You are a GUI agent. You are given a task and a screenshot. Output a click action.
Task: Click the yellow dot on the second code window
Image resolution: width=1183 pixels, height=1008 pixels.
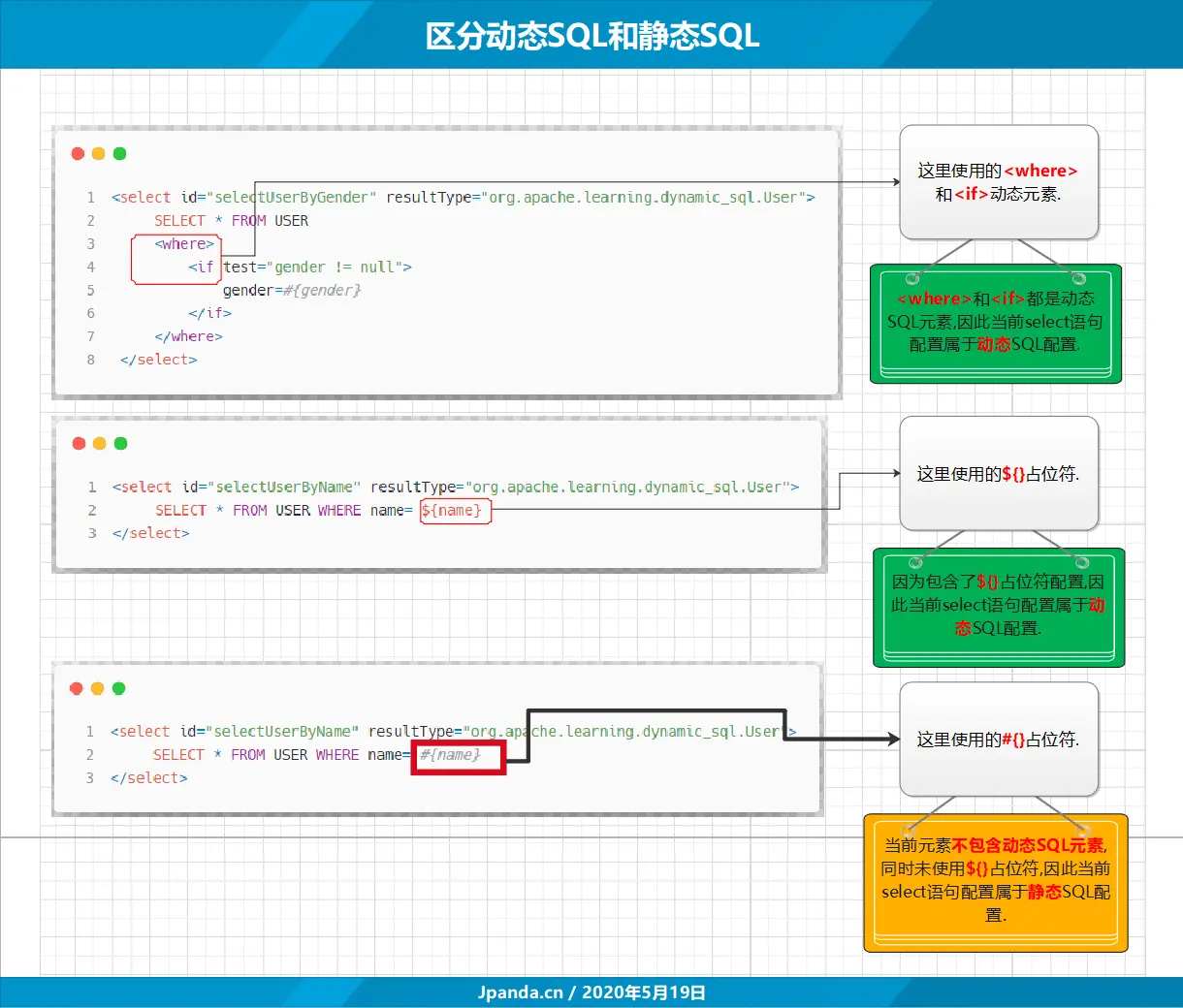pyautogui.click(x=99, y=443)
